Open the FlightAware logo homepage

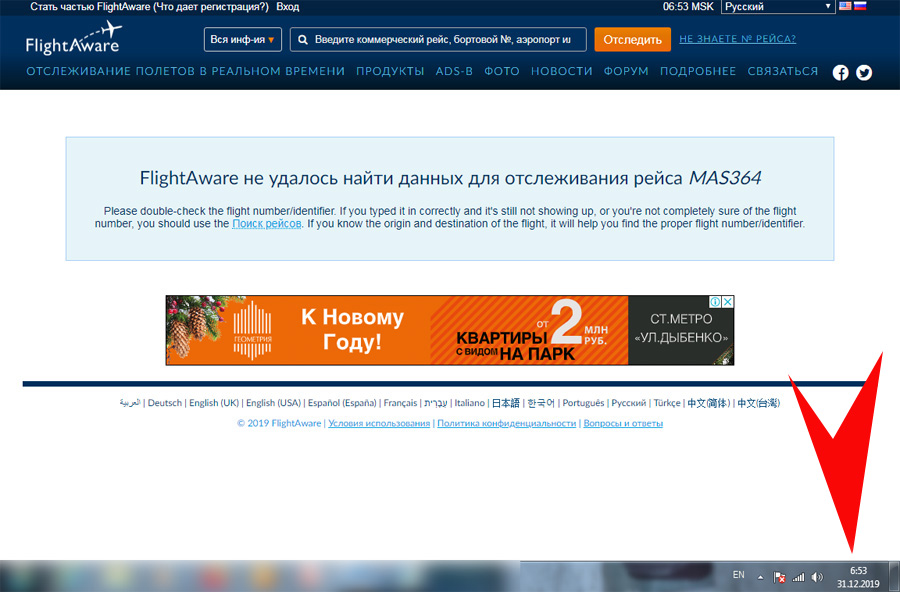(x=73, y=38)
